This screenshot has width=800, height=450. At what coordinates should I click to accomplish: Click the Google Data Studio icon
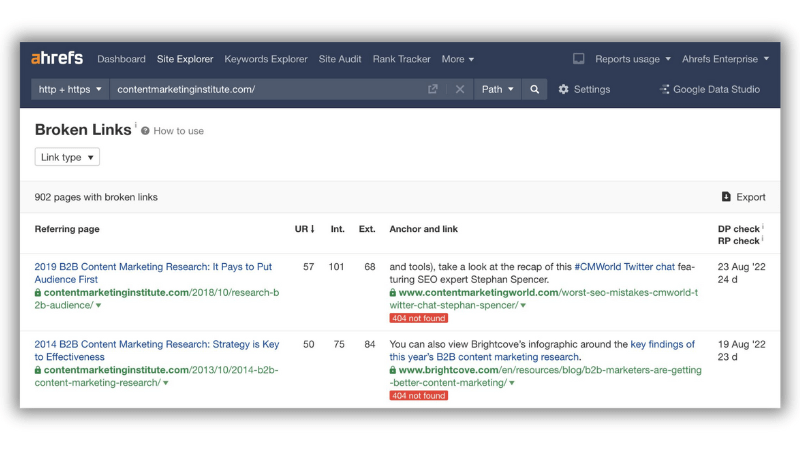[664, 89]
